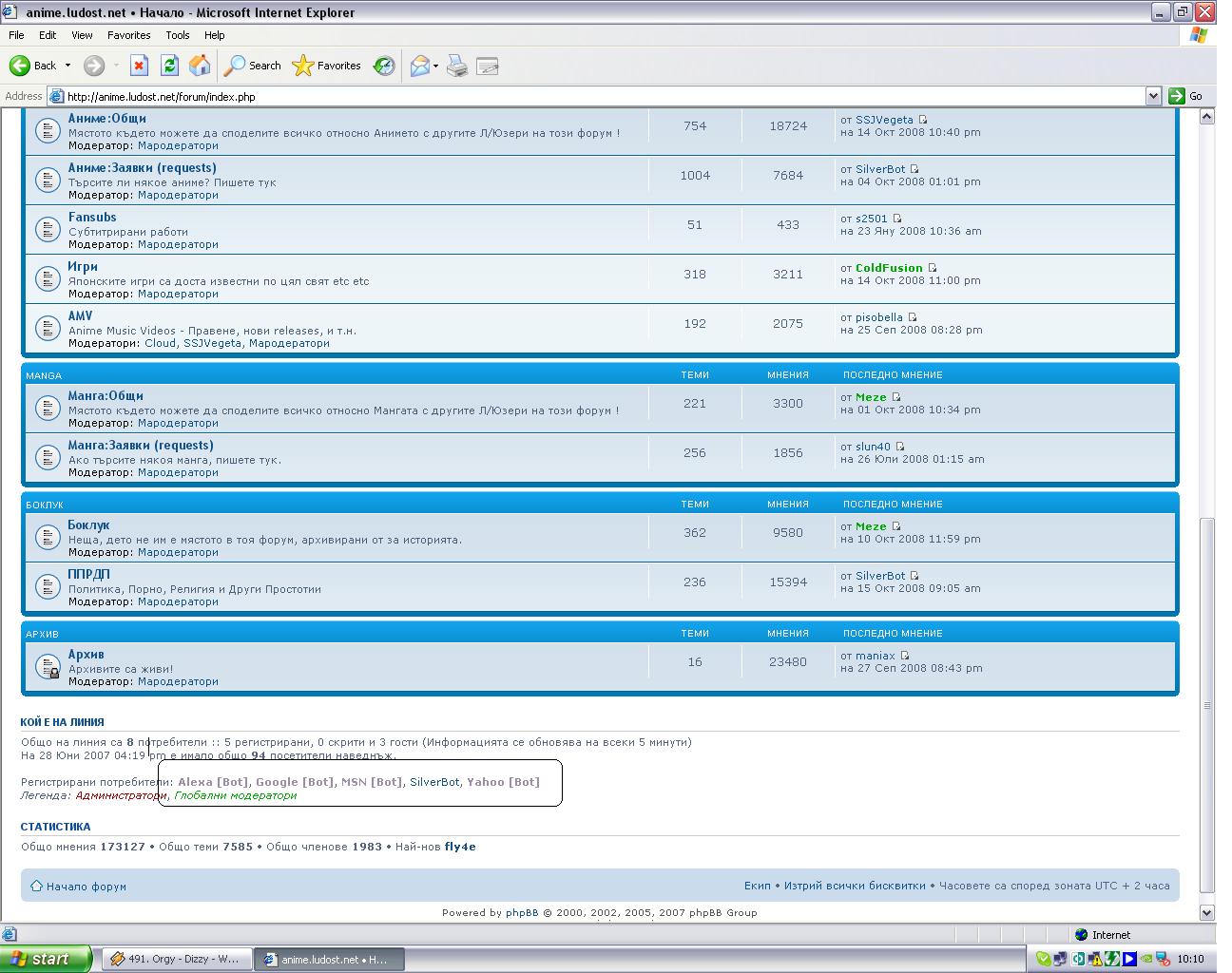The height and width of the screenshot is (973, 1232).
Task: Click forum icon beside Боклук
Action: click(48, 537)
